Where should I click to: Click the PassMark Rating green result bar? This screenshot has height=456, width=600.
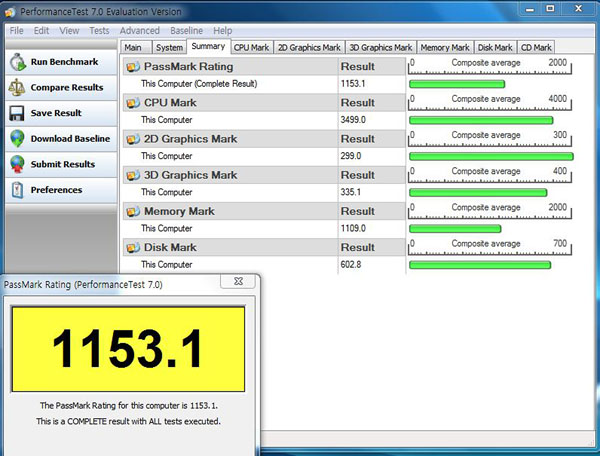457,84
